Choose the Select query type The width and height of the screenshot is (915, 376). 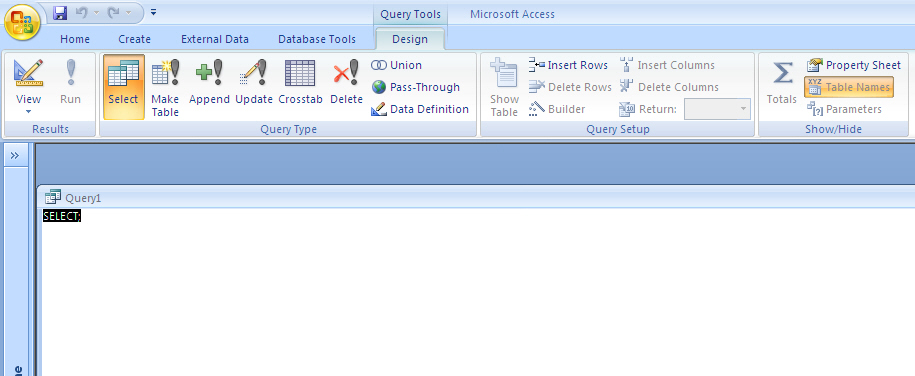(x=123, y=87)
